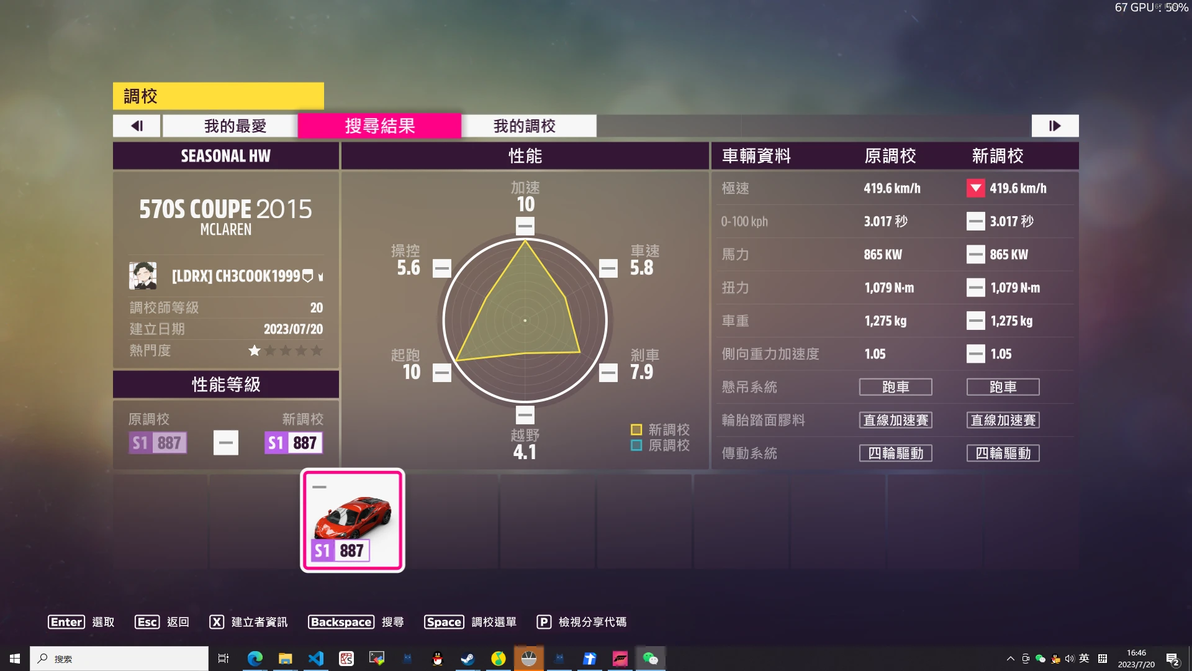1192x671 pixels.
Task: Click the performance radar chart
Action: [x=525, y=320]
